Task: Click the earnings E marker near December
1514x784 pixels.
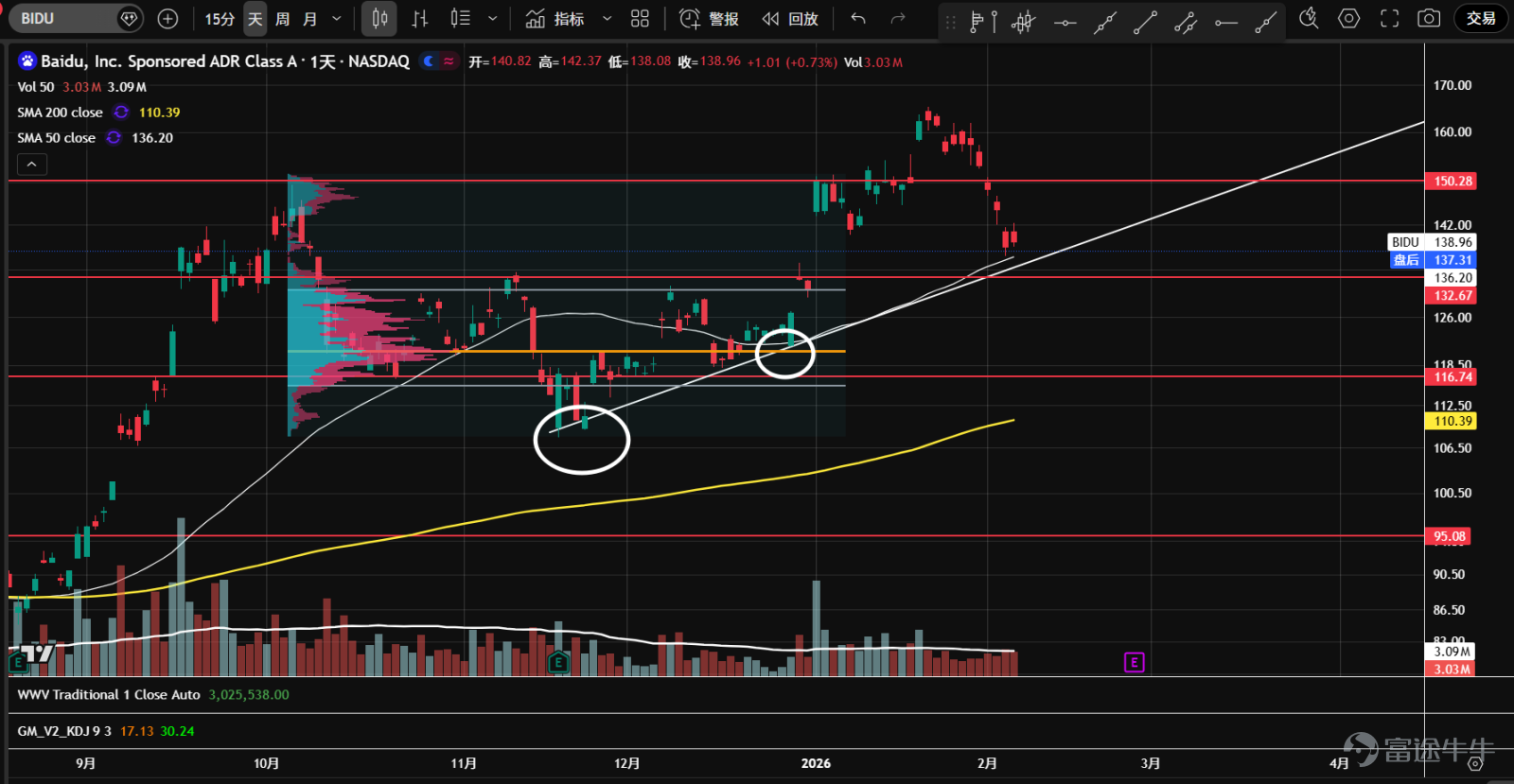Action: pyautogui.click(x=558, y=663)
